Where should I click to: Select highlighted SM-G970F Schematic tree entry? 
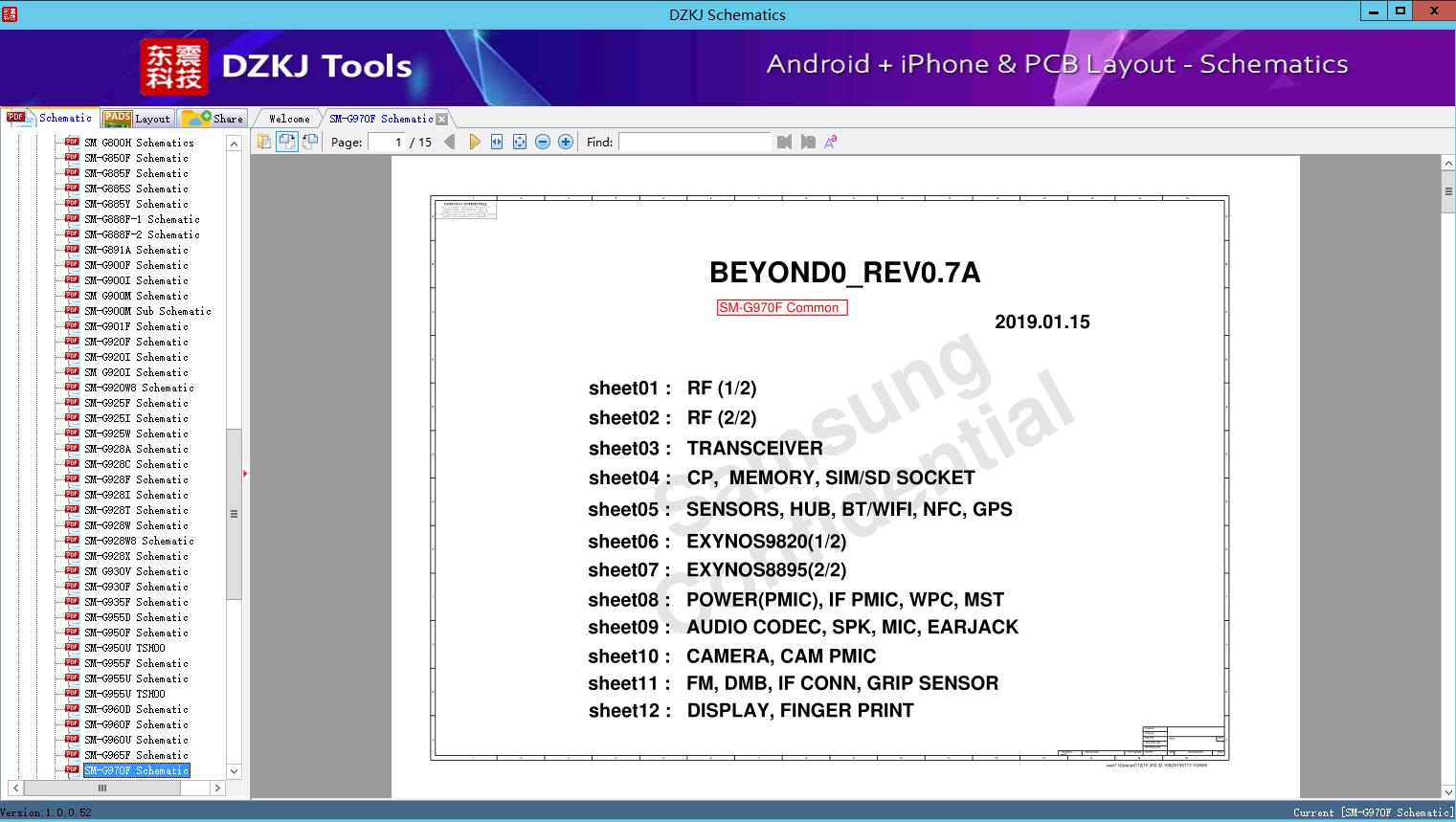click(x=136, y=770)
